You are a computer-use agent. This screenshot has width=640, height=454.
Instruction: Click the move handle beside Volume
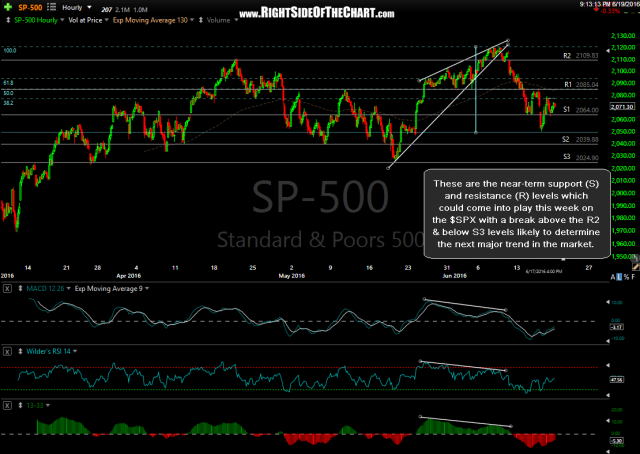tap(201, 20)
